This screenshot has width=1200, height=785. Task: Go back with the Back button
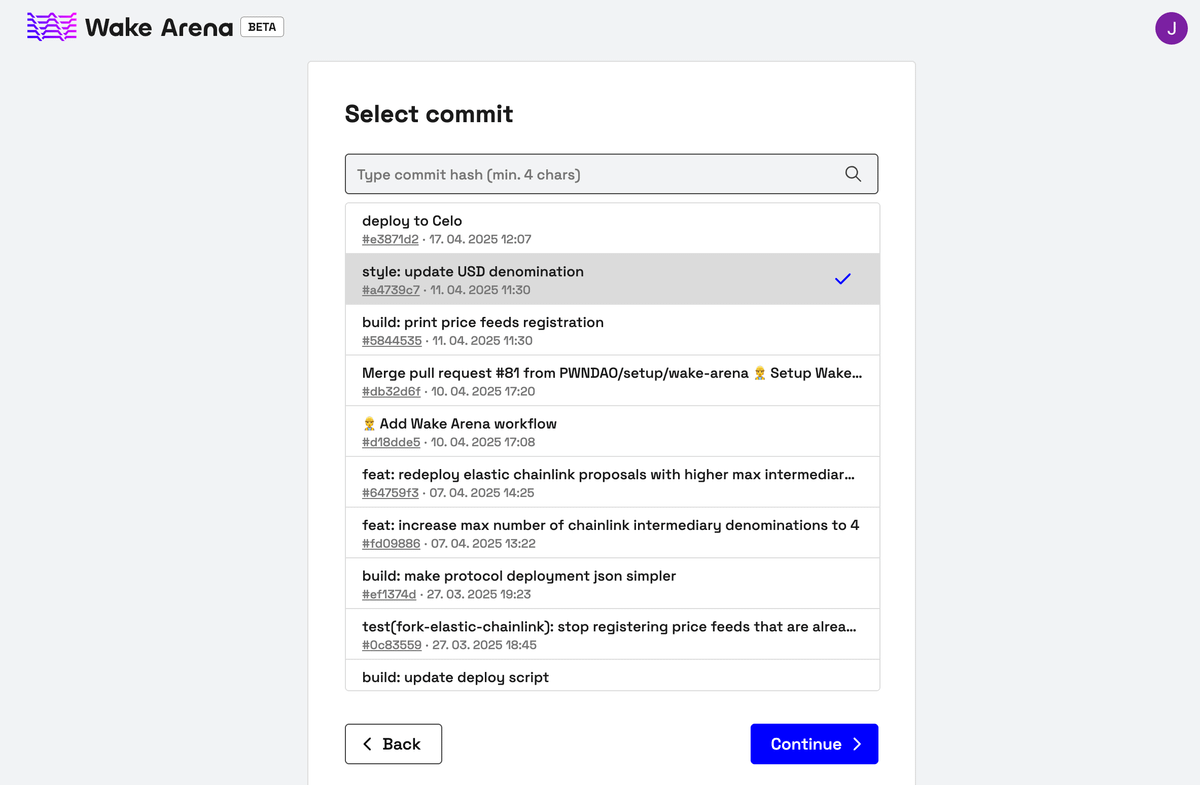pos(393,744)
